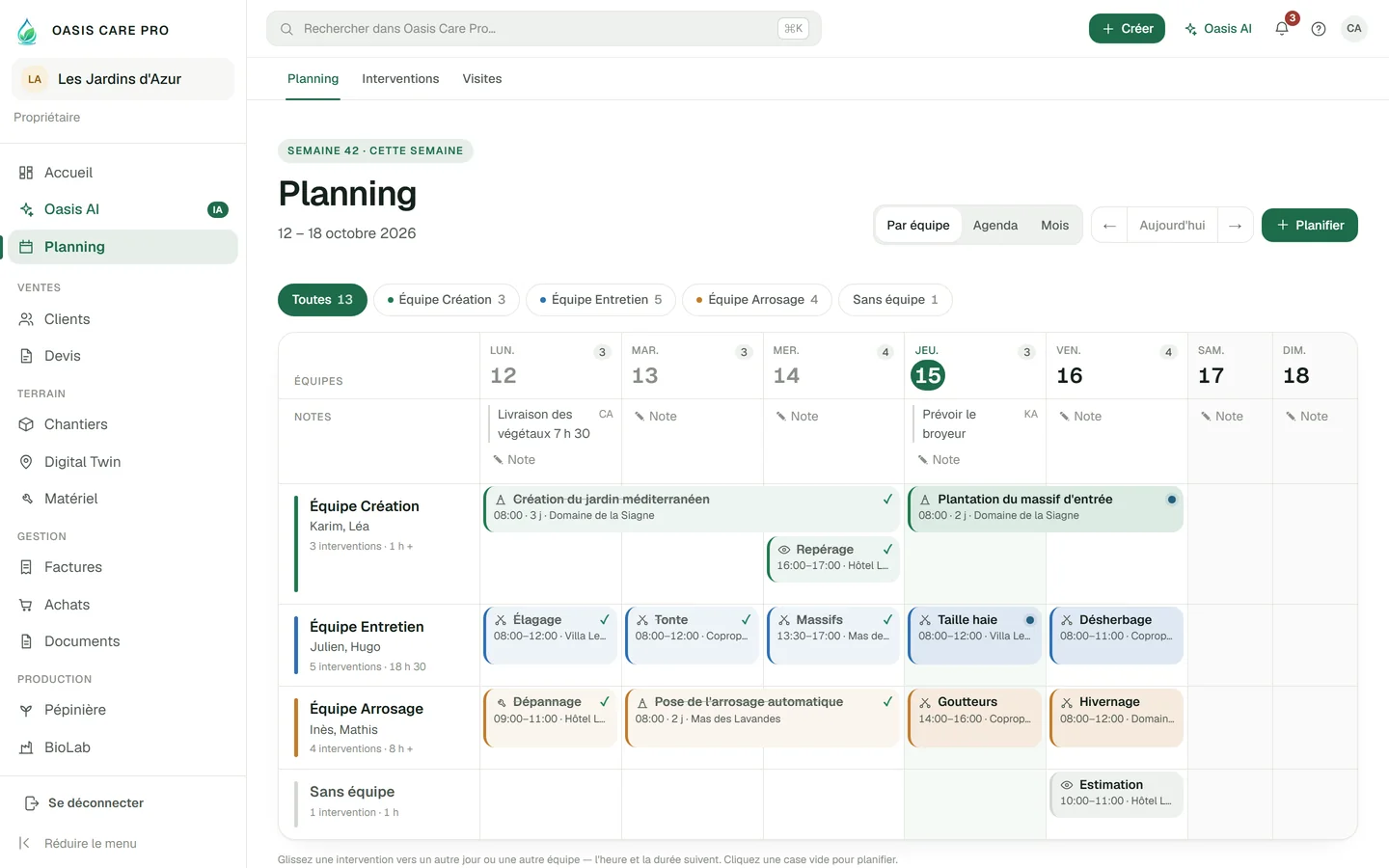Open Matériel in the sidebar
This screenshot has height=868, width=1389.
coord(123,499)
